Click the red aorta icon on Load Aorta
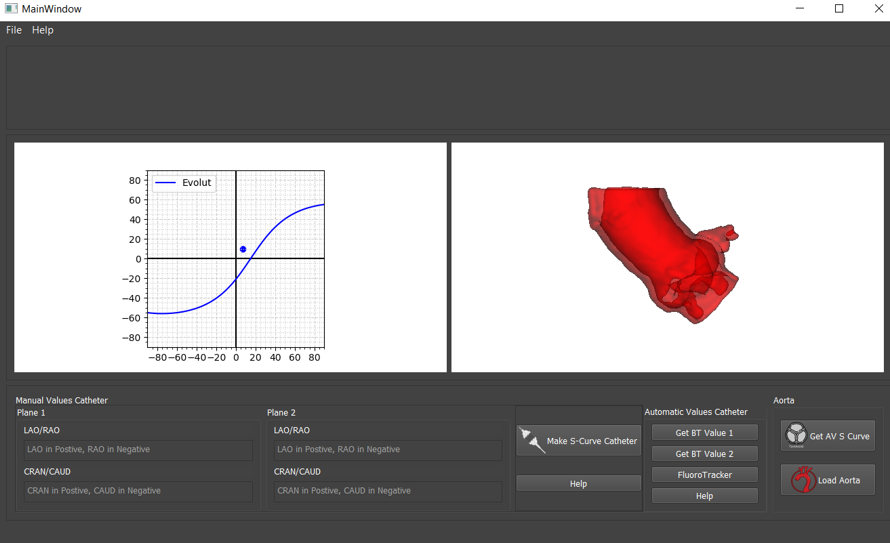This screenshot has height=543, width=890. (803, 479)
